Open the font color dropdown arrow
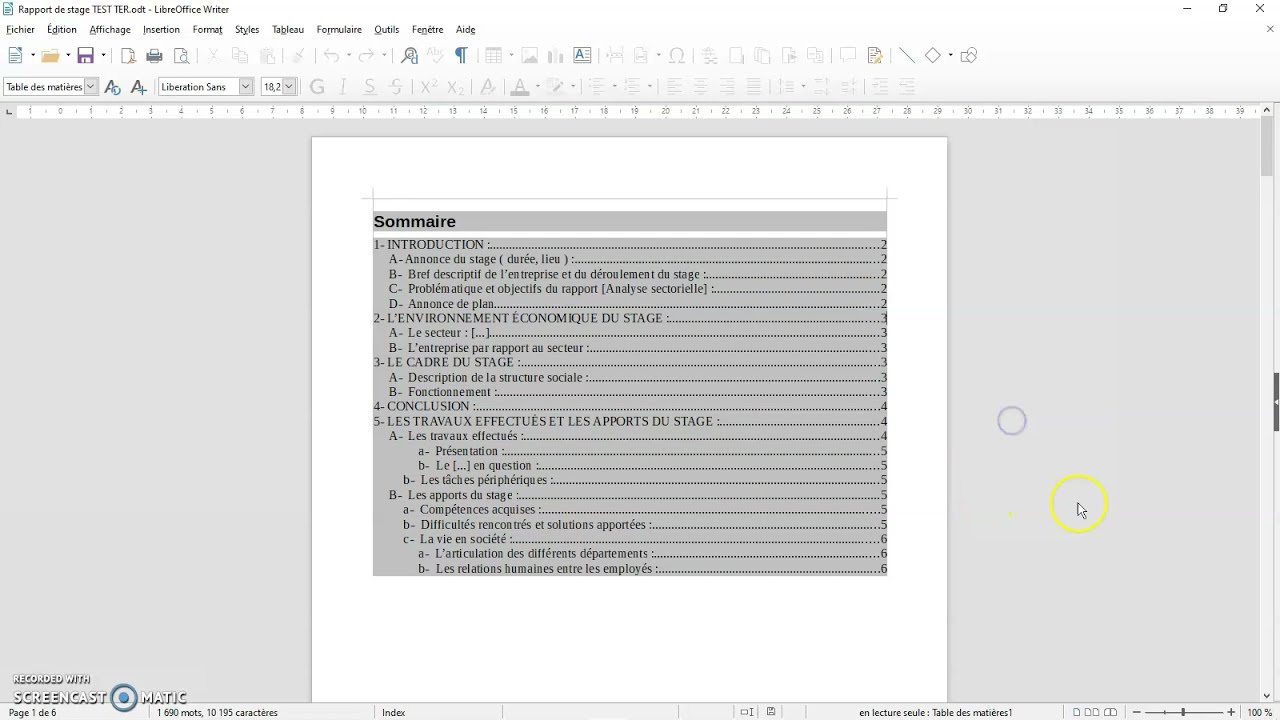The width and height of the screenshot is (1280, 720). [x=537, y=87]
